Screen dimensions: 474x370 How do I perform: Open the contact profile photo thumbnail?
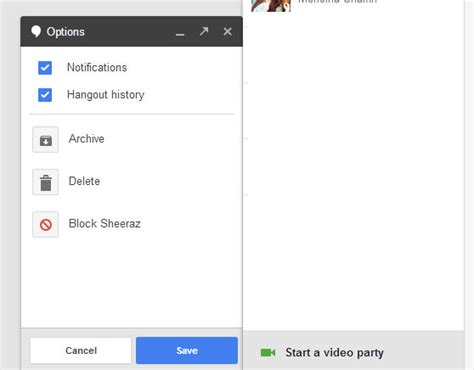(271, 6)
